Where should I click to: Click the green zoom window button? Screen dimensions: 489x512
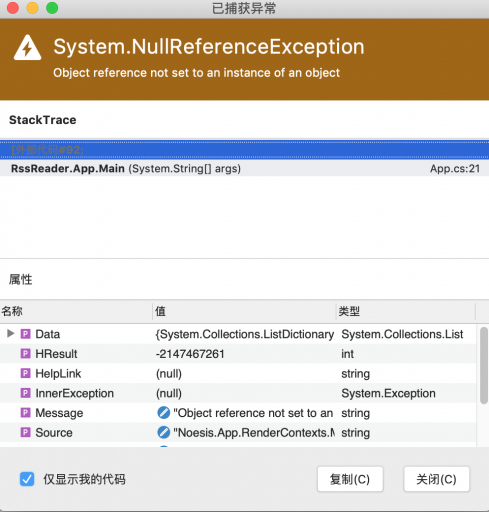tap(52, 8)
